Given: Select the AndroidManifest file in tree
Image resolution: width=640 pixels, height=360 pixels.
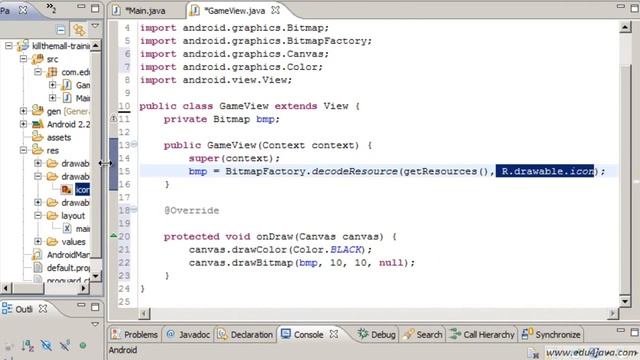Looking at the screenshot, I should click(68, 255).
